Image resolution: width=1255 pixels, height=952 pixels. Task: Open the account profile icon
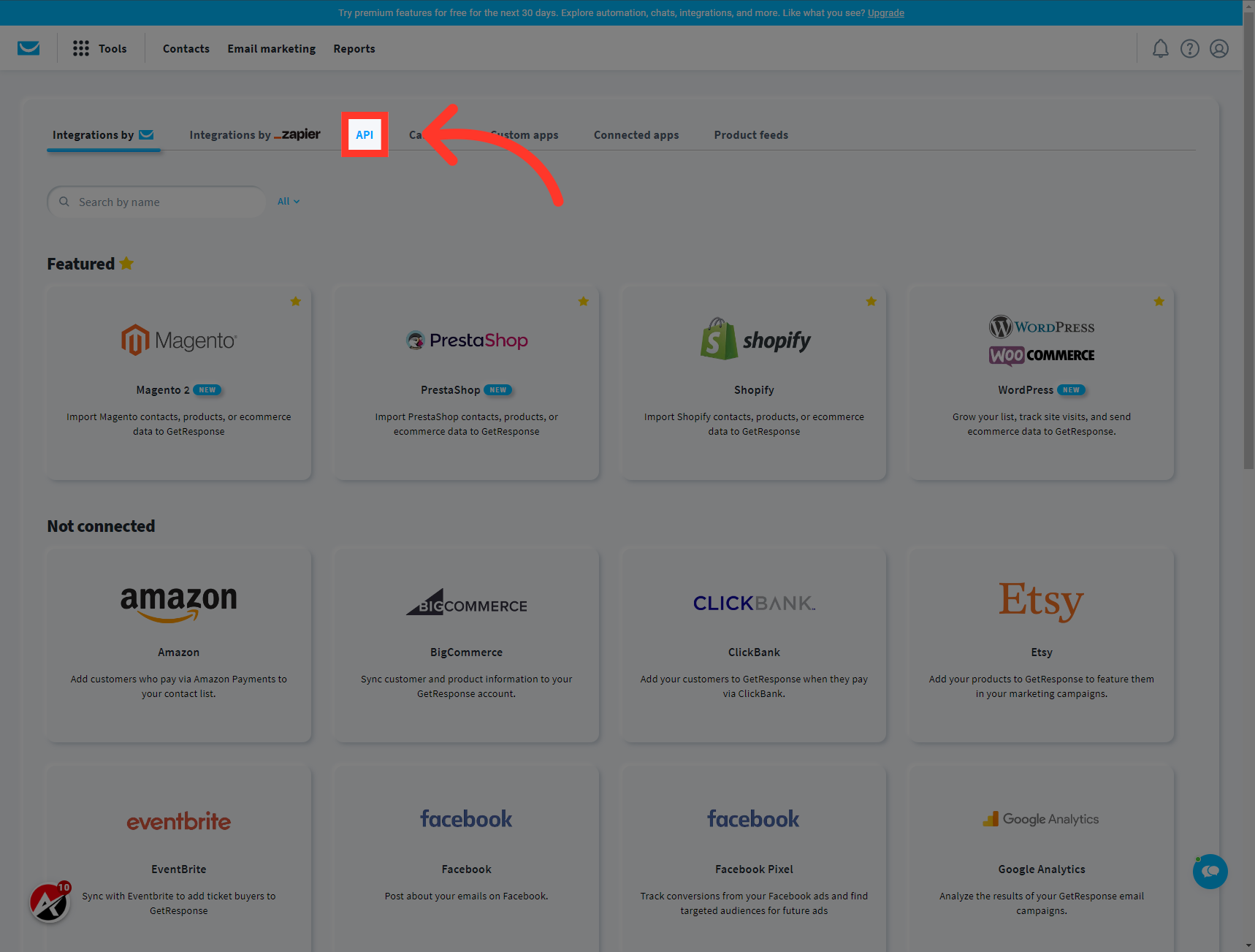pos(1218,48)
